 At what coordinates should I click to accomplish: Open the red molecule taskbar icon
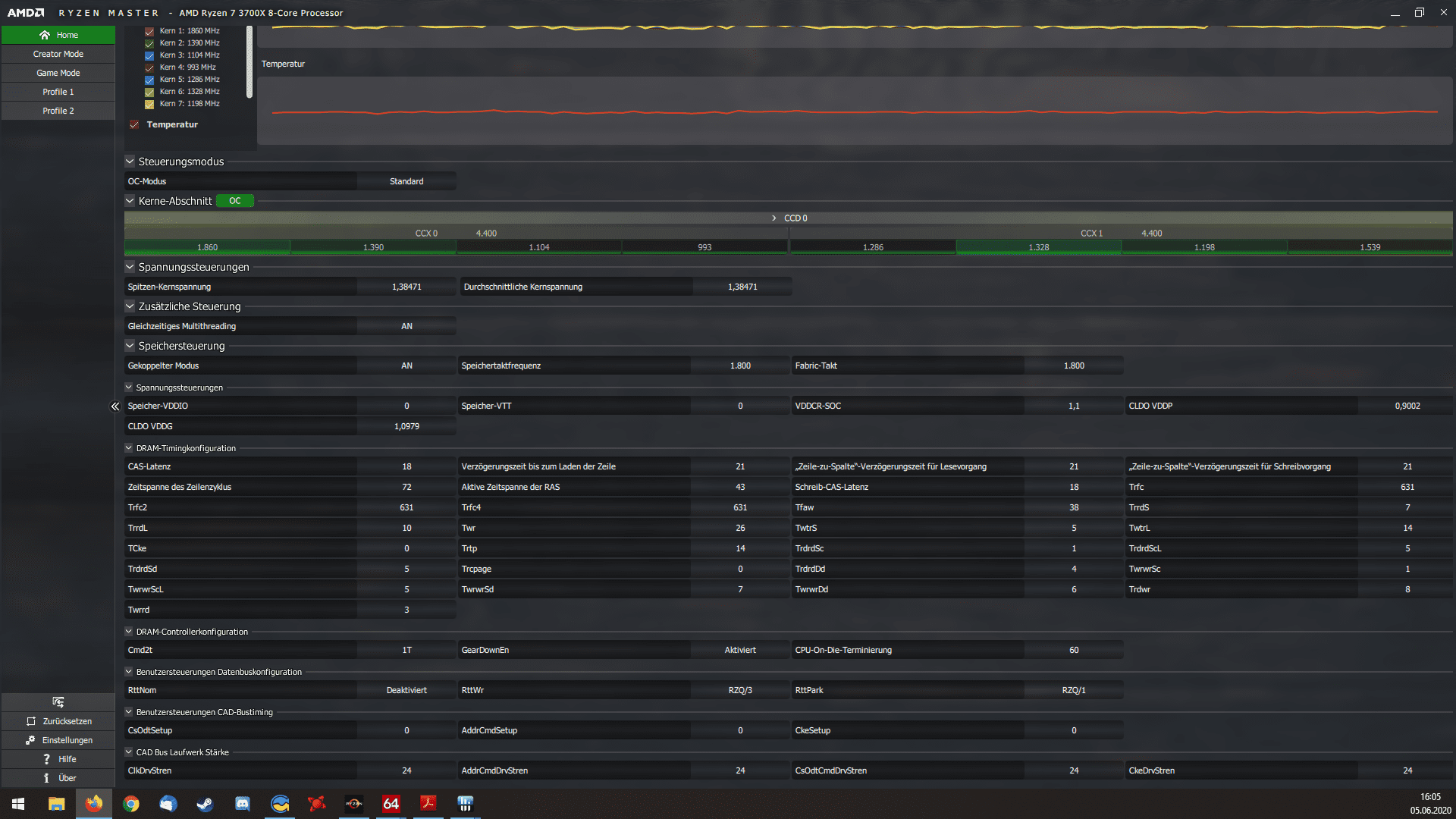pos(317,804)
